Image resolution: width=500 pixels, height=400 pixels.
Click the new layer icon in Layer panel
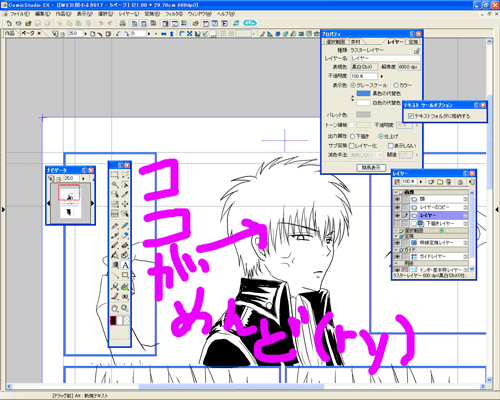pos(431,182)
